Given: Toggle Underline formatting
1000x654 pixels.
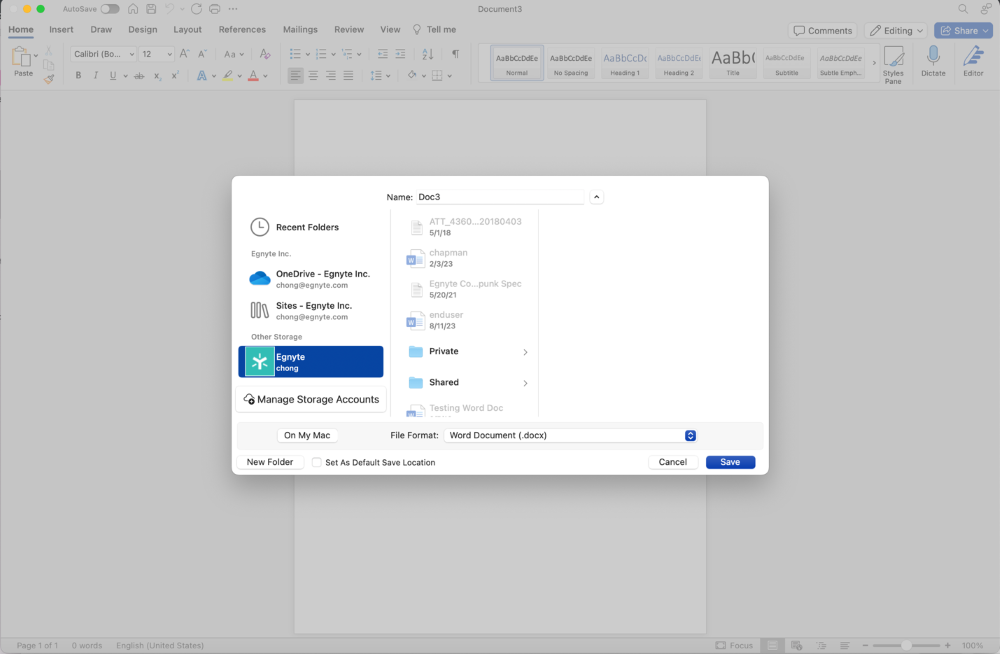Looking at the screenshot, I should tap(113, 76).
